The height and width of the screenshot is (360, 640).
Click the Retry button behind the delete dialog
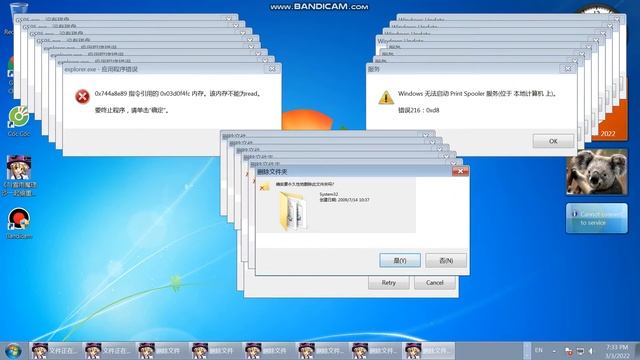click(389, 282)
